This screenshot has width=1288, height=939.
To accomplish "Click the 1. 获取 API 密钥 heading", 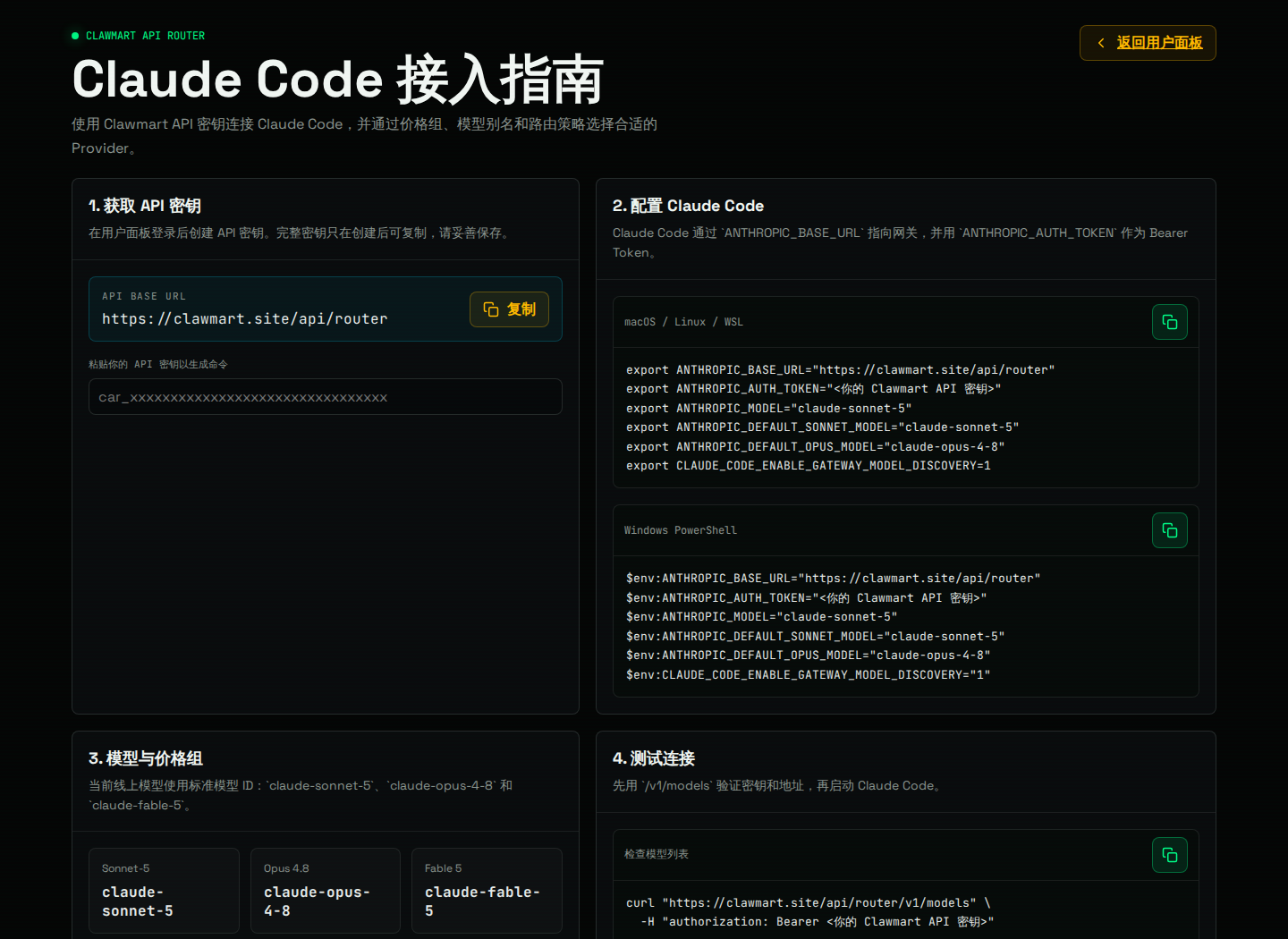I will (145, 206).
